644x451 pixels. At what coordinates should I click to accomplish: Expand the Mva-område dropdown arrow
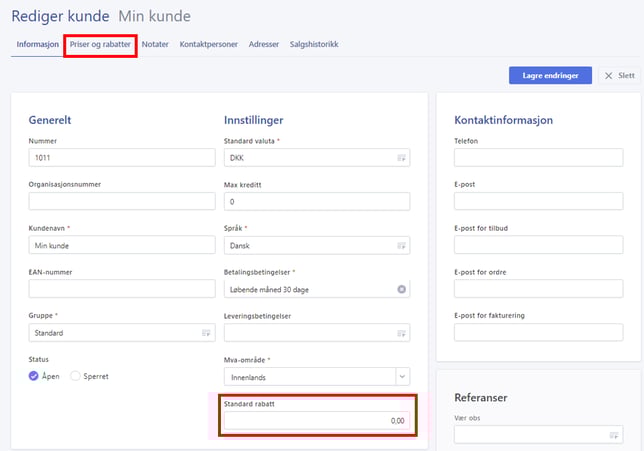tap(401, 377)
